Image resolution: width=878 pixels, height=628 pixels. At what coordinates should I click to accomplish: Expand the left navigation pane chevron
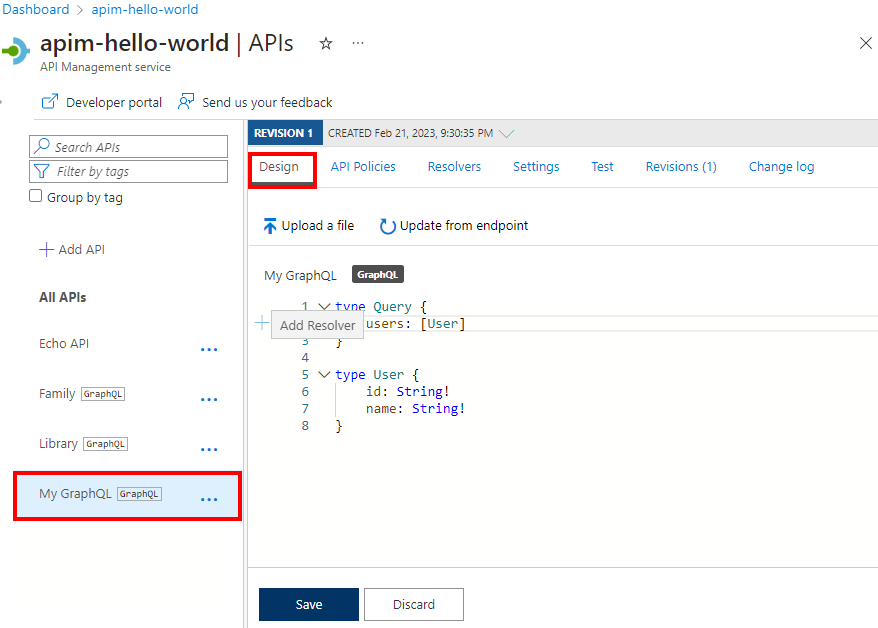coord(2,102)
